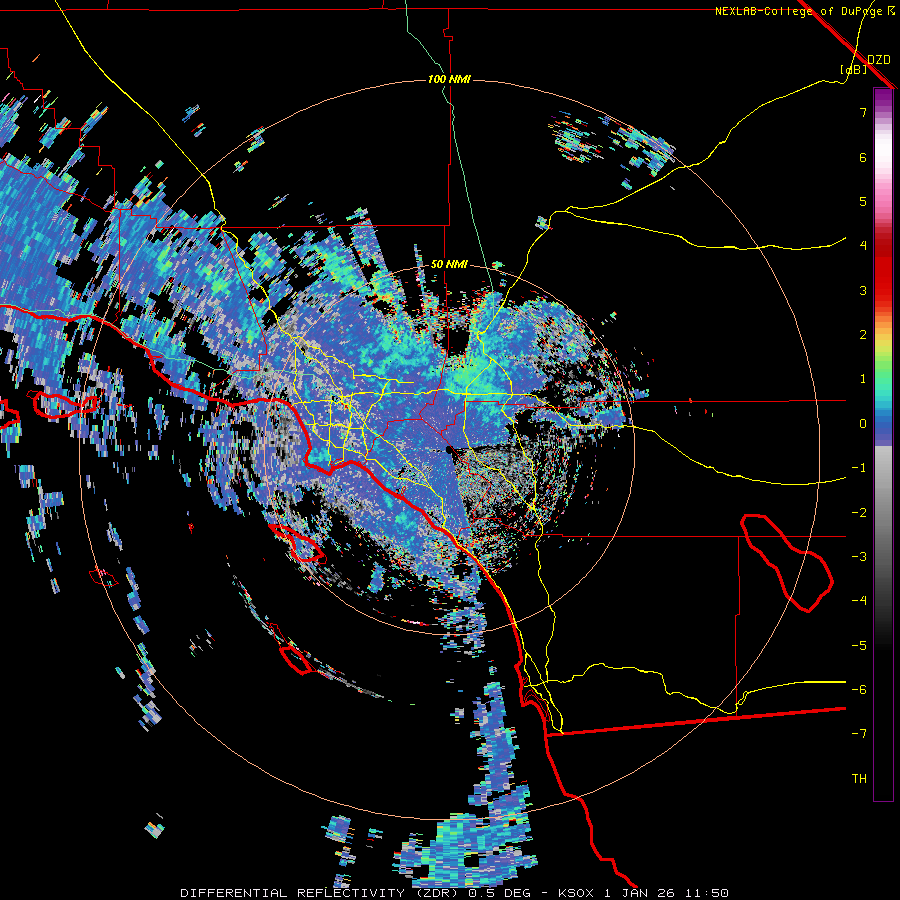
Task: Click the 50 NMI range ring label
Action: tap(449, 264)
